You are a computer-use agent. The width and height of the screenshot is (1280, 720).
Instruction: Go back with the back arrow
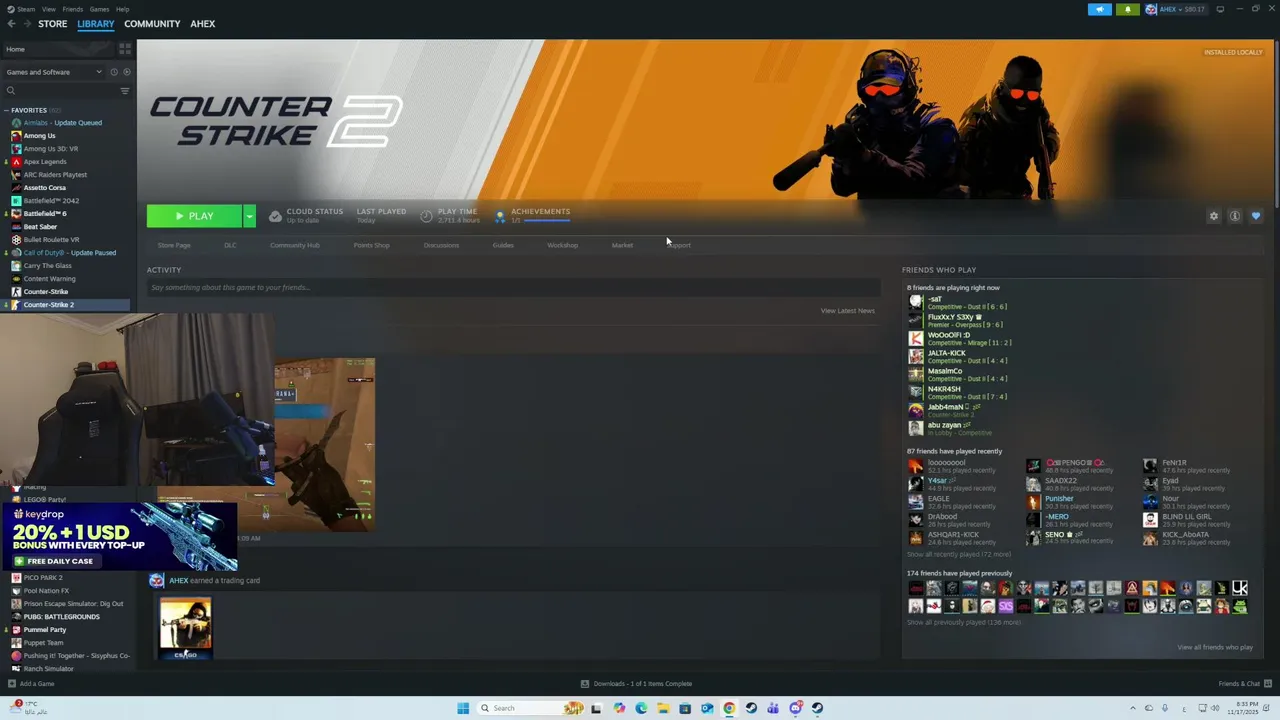point(11,24)
